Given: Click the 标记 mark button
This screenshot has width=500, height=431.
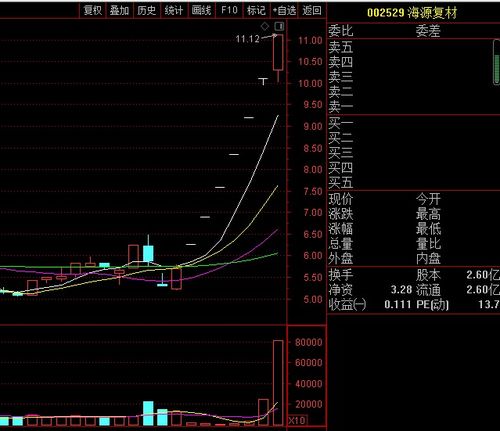Looking at the screenshot, I should [x=256, y=10].
